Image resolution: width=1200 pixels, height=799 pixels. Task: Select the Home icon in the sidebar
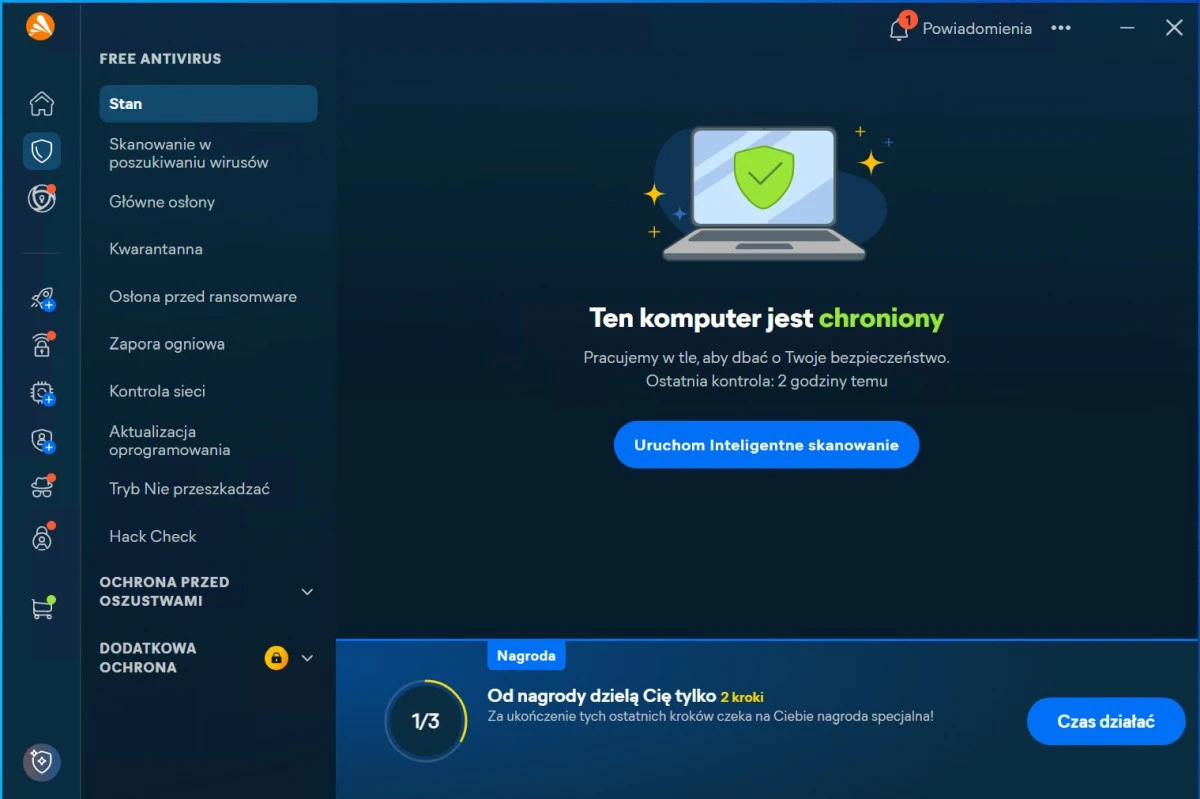41,103
